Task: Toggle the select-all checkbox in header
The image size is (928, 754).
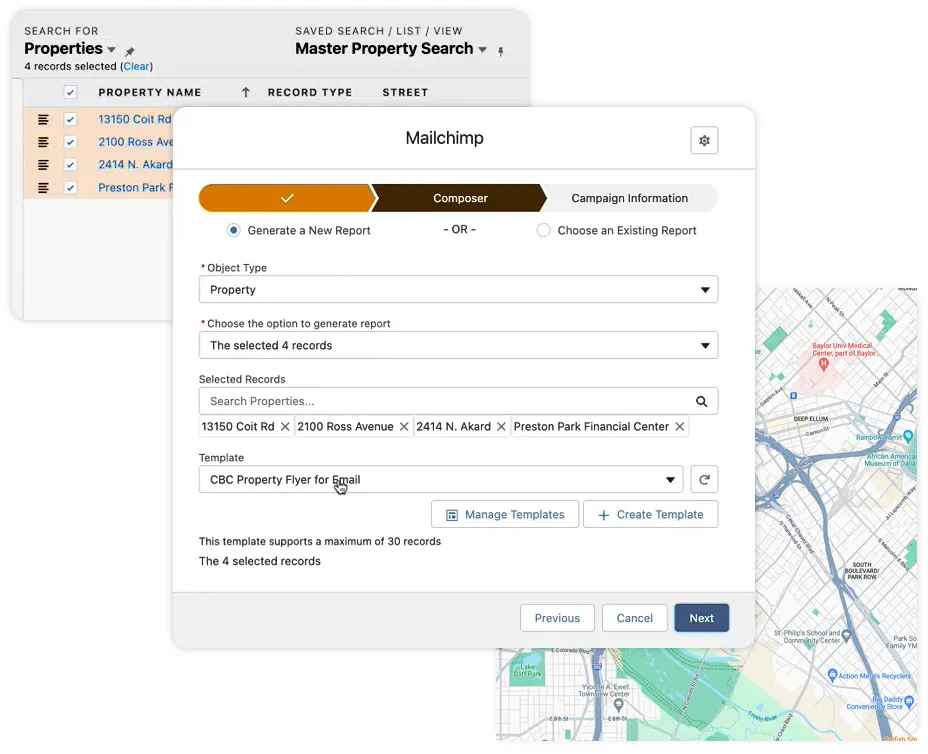Action: coord(70,92)
